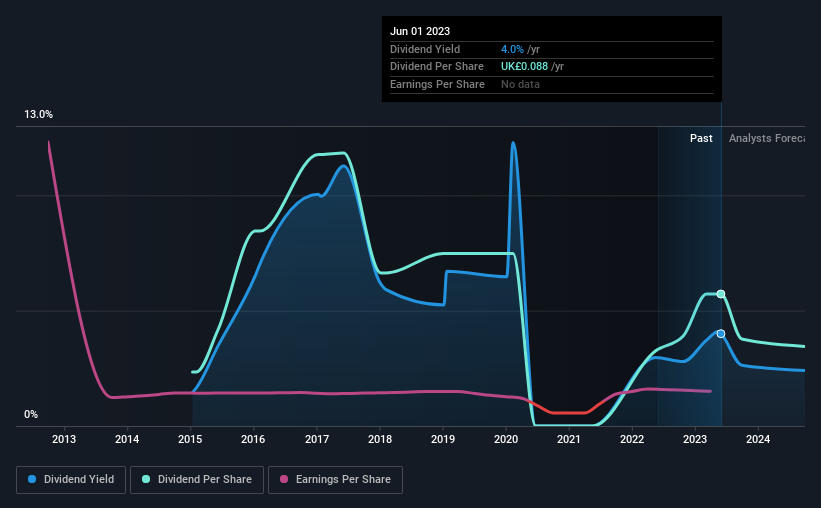Click the teal Dividend Per Share legend dot
The width and height of the screenshot is (821, 508).
pyautogui.click(x=146, y=479)
